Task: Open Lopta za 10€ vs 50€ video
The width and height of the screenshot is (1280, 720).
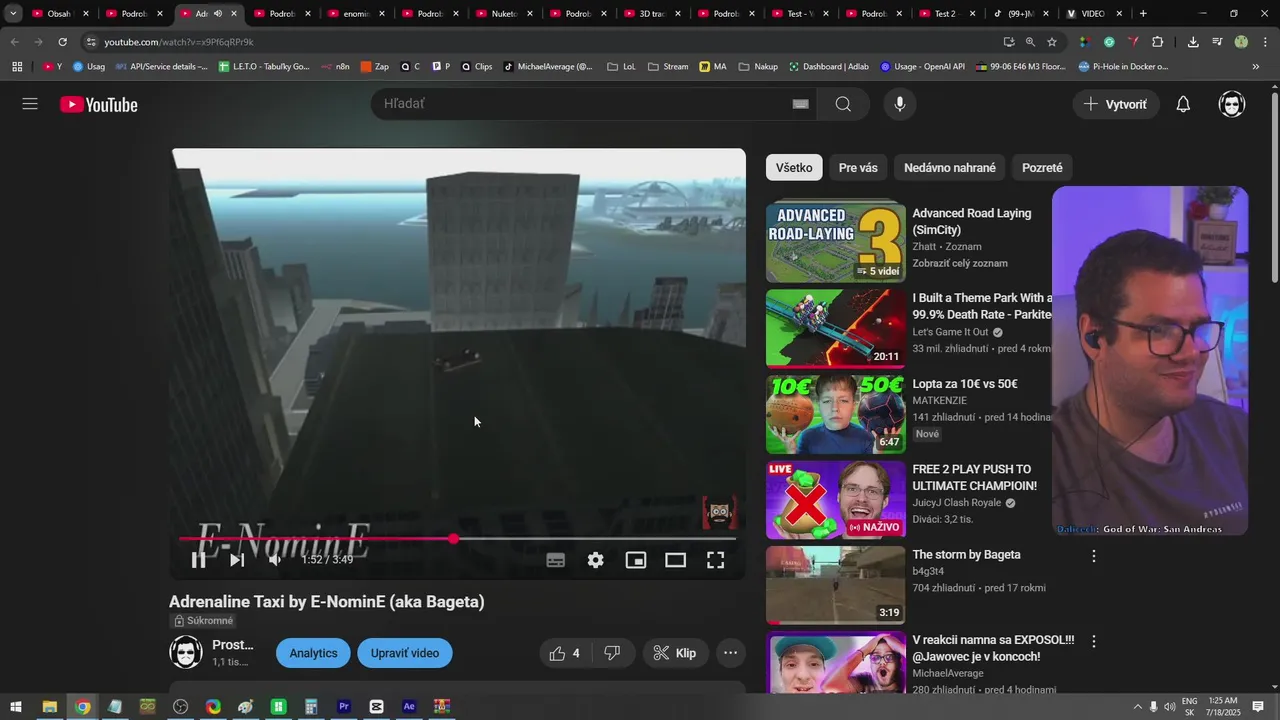Action: point(836,414)
